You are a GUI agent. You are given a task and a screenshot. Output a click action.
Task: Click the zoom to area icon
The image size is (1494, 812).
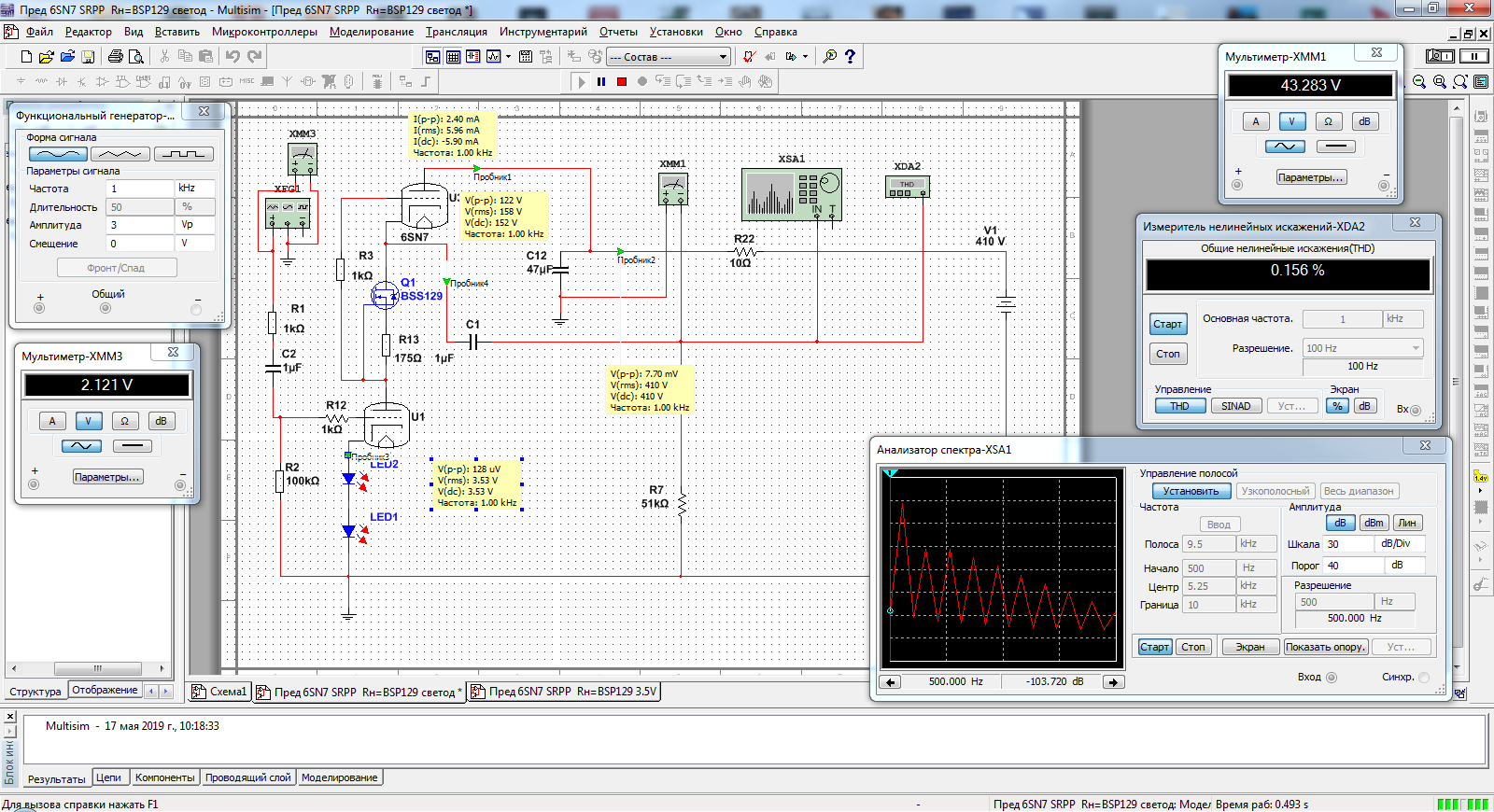(x=1440, y=82)
